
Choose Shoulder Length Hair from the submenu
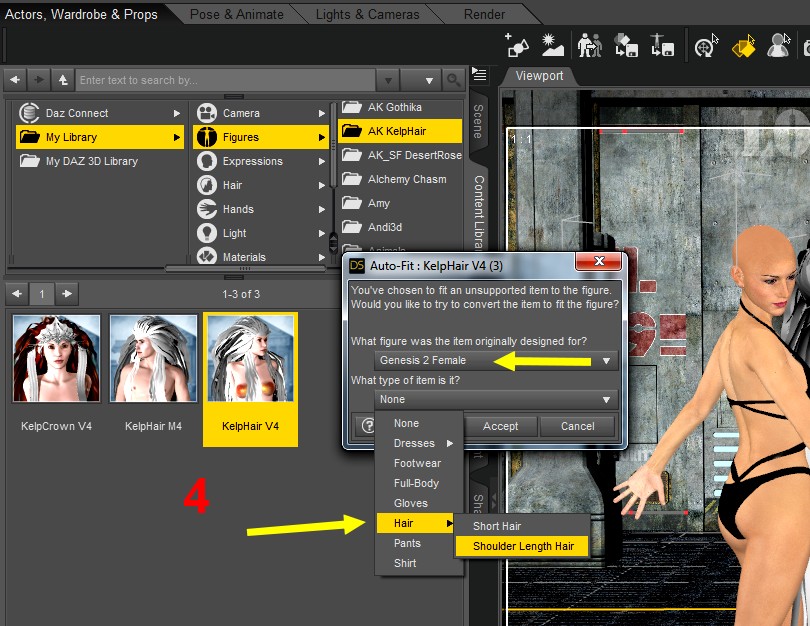[x=522, y=546]
